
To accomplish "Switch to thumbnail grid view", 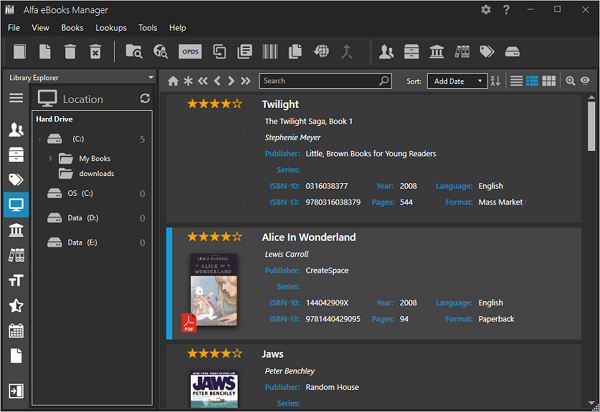I will 549,81.
